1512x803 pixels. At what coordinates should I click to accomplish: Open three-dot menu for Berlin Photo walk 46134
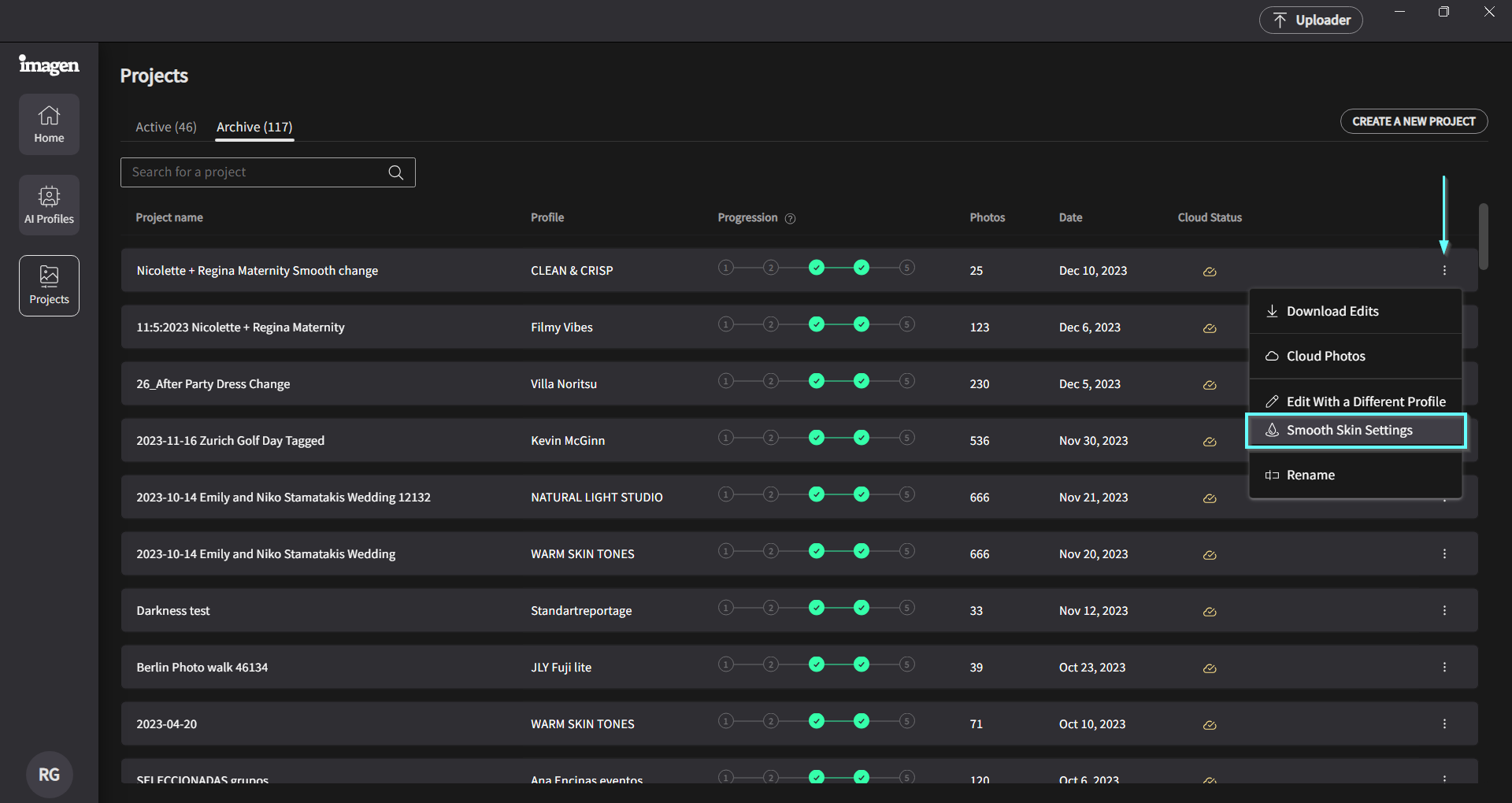coord(1444,667)
